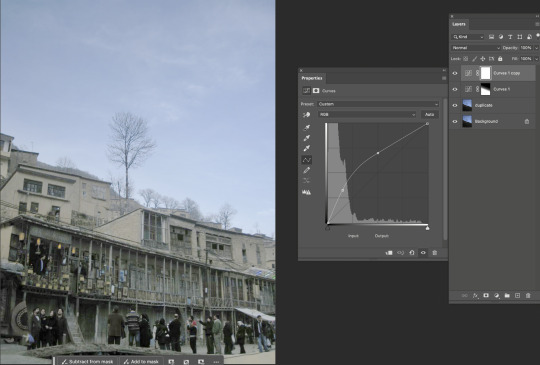Reset Curves to adjustment defaults icon
The image size is (540, 365).
(x=412, y=253)
